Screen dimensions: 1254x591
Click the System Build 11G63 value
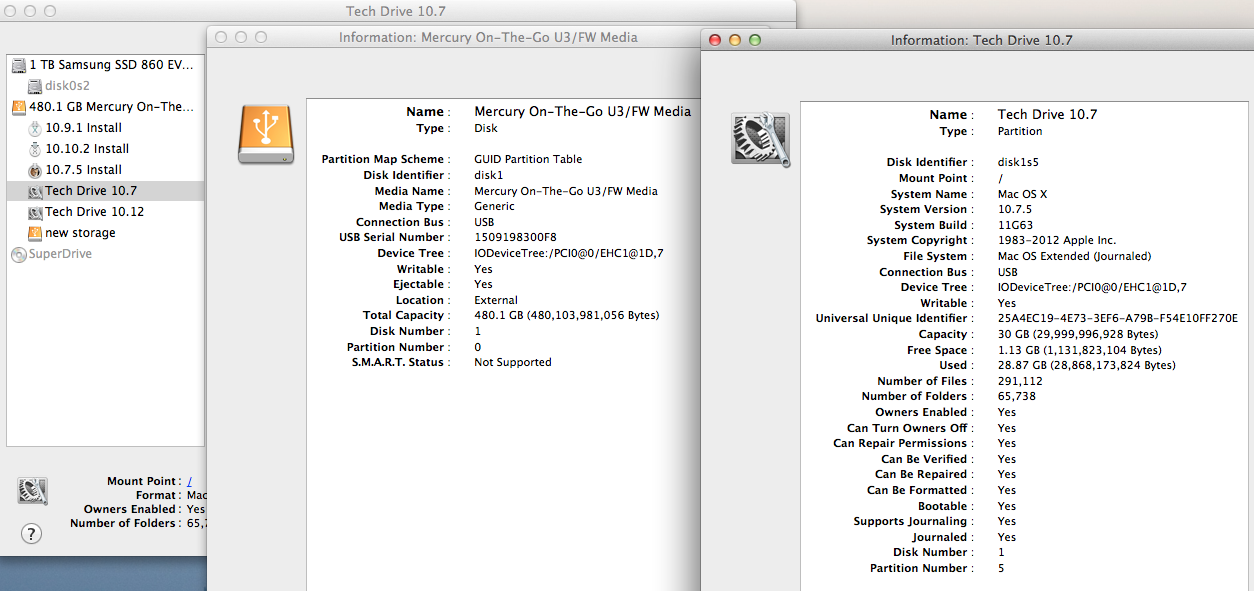point(1015,225)
